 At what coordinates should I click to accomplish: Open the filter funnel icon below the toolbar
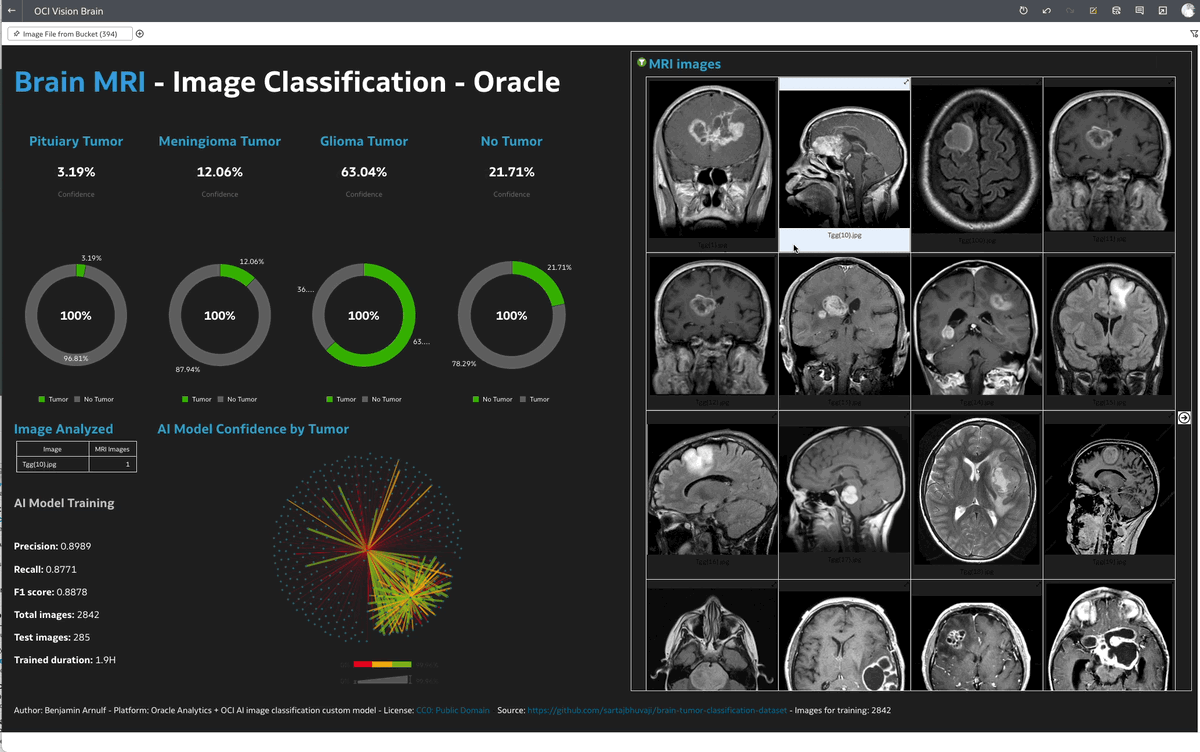[1193, 33]
